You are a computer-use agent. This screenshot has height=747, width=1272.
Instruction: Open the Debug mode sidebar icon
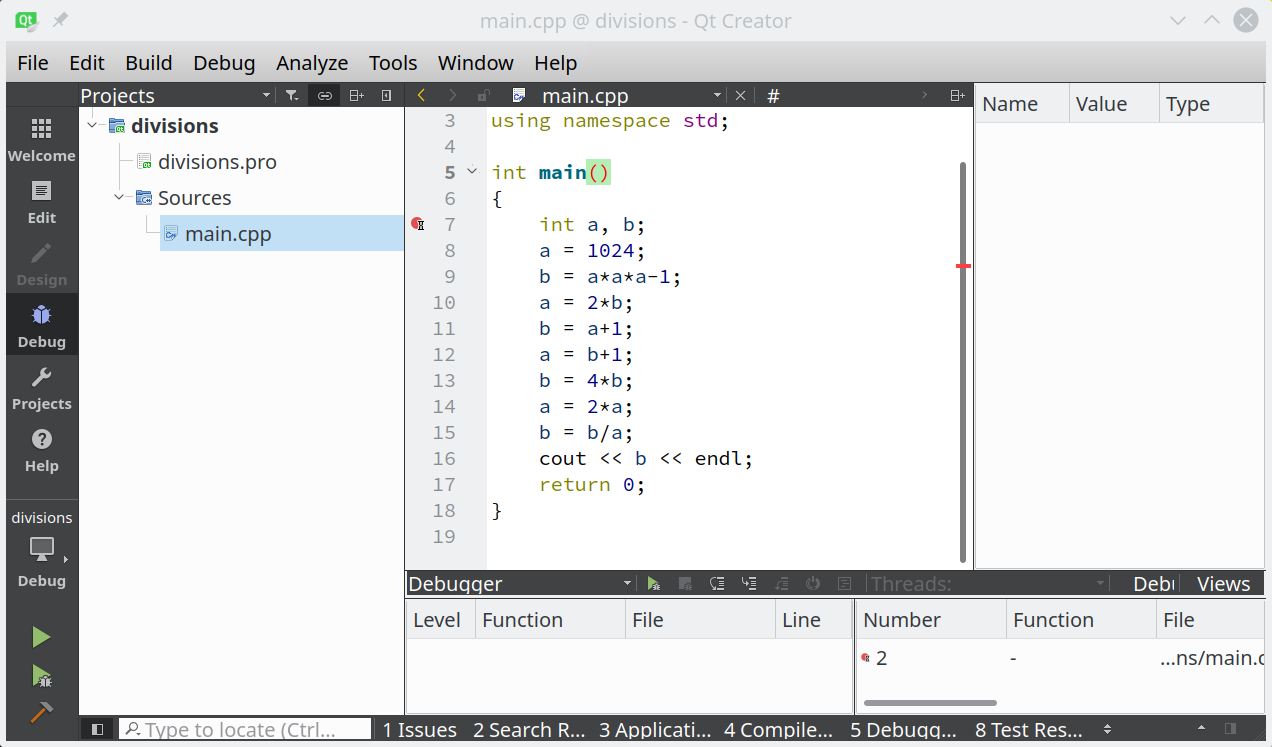tap(41, 326)
